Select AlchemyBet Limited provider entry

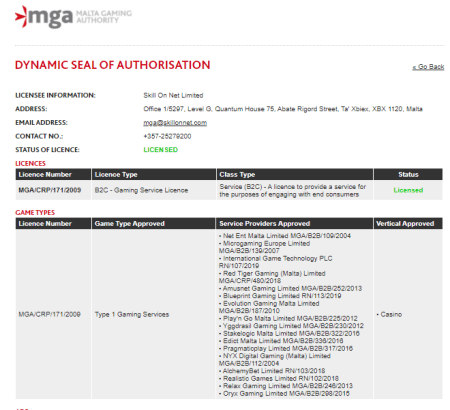(272, 371)
